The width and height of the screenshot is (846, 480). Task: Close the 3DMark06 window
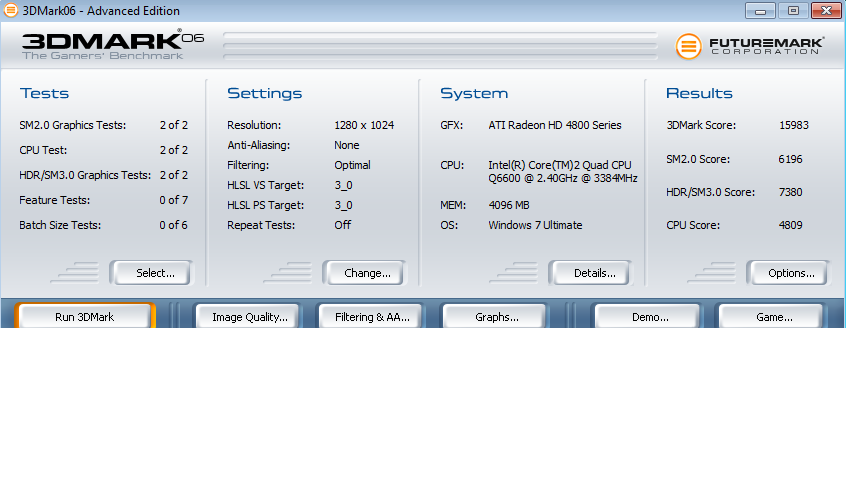(827, 10)
